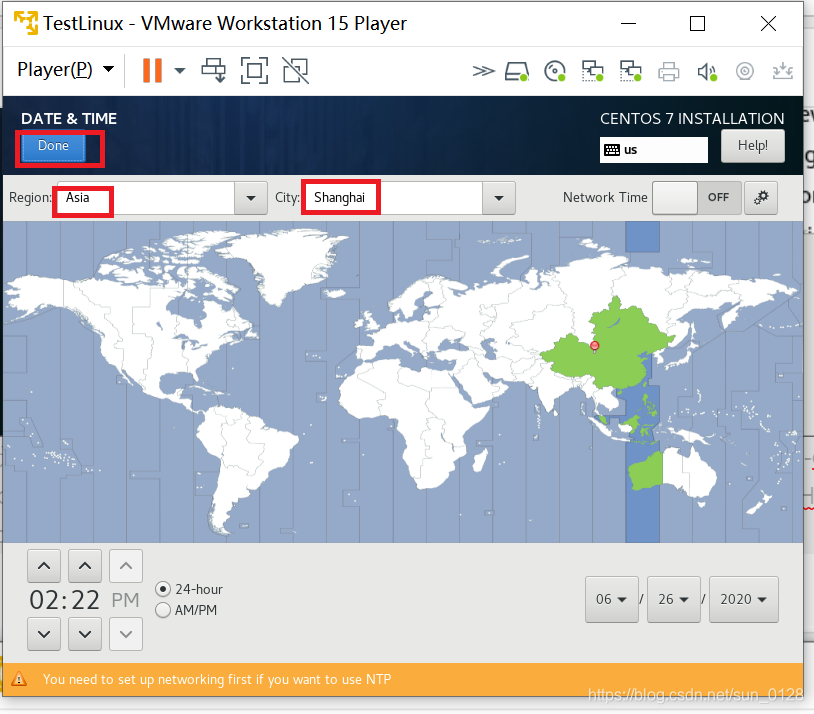
Task: Click the circular target device icon
Action: coord(744,71)
